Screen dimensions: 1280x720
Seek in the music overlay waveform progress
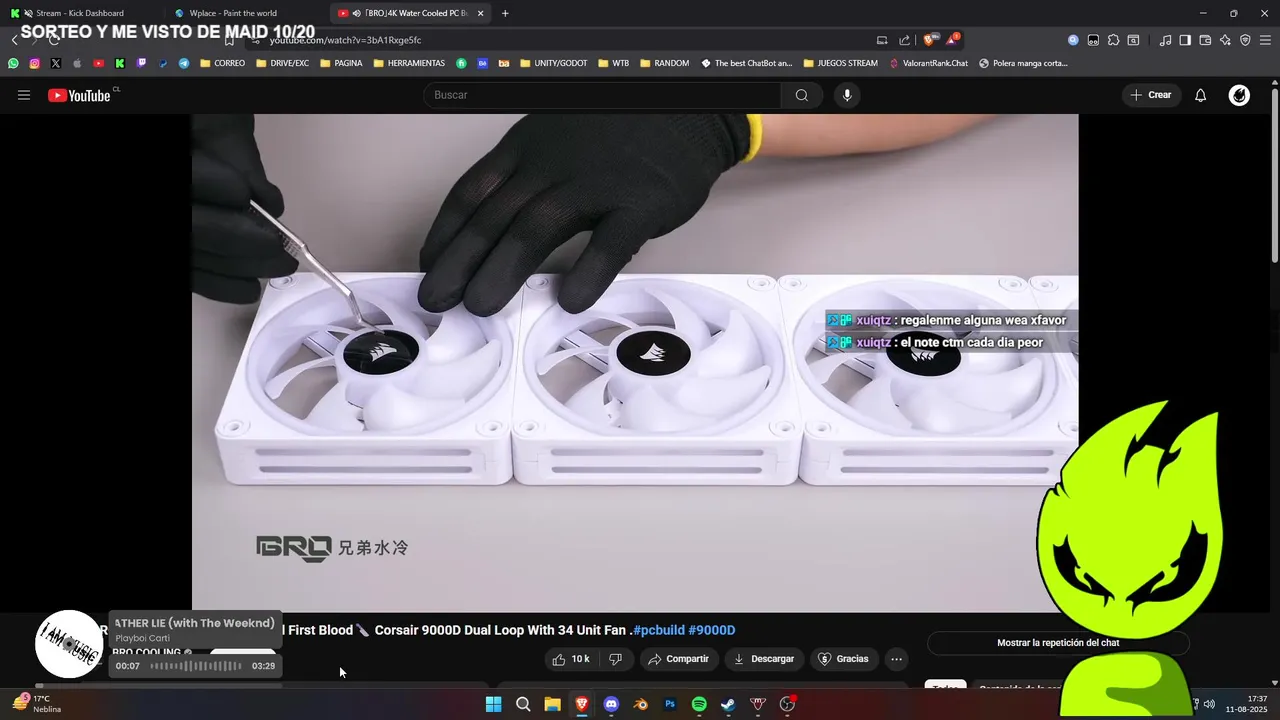pos(196,666)
